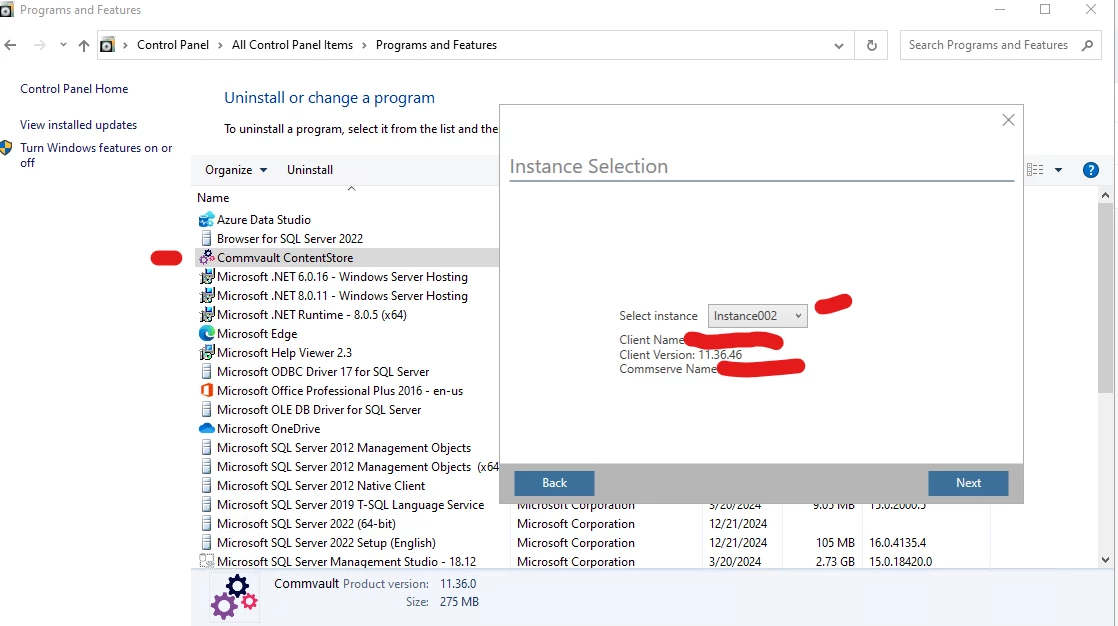
Task: Refresh the Programs and Features address bar
Action: (871, 45)
